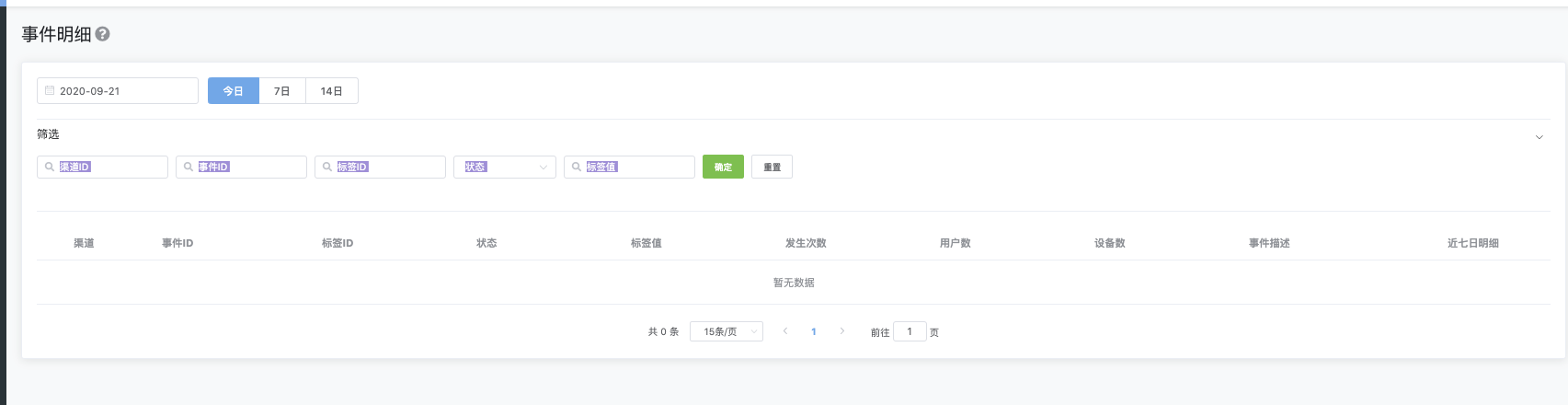Go to previous page arrow

coord(785,331)
